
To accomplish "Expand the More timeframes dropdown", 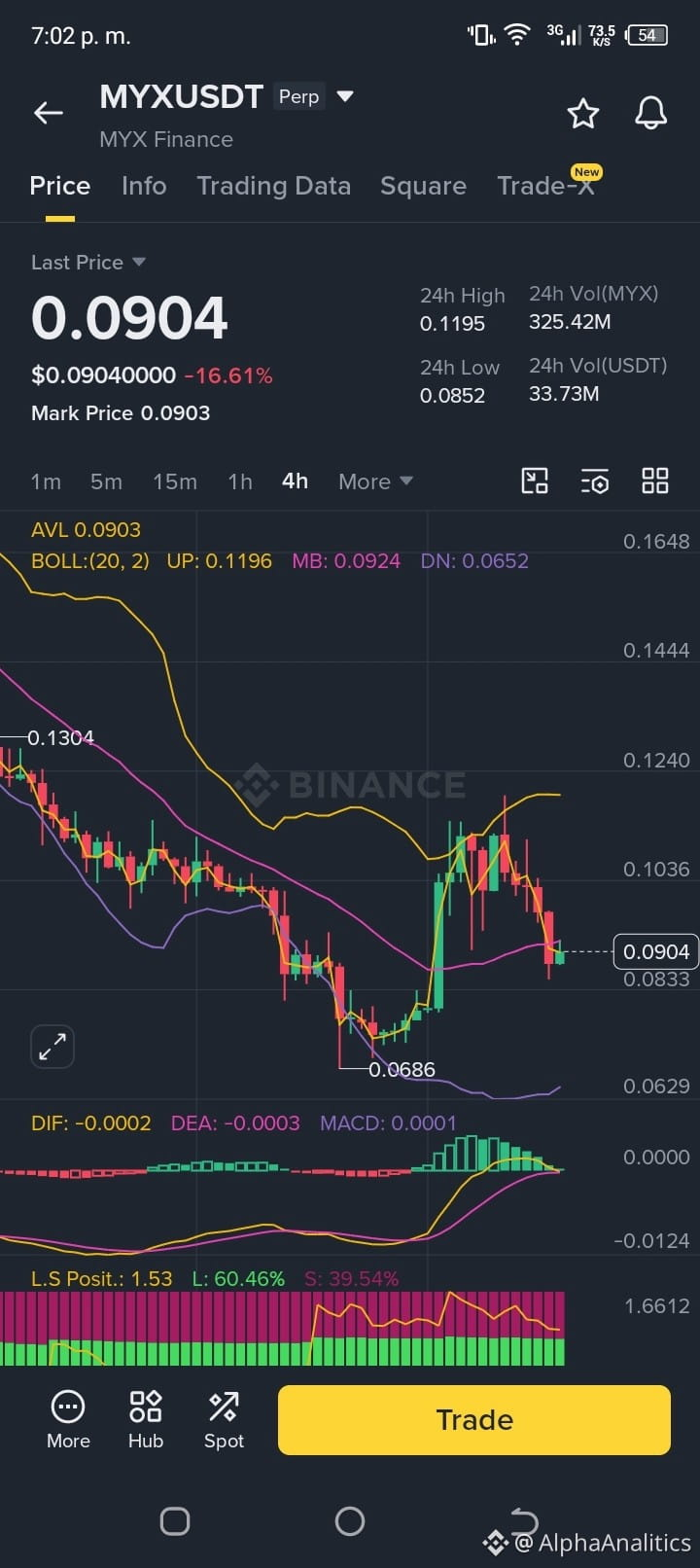I will click(x=375, y=481).
